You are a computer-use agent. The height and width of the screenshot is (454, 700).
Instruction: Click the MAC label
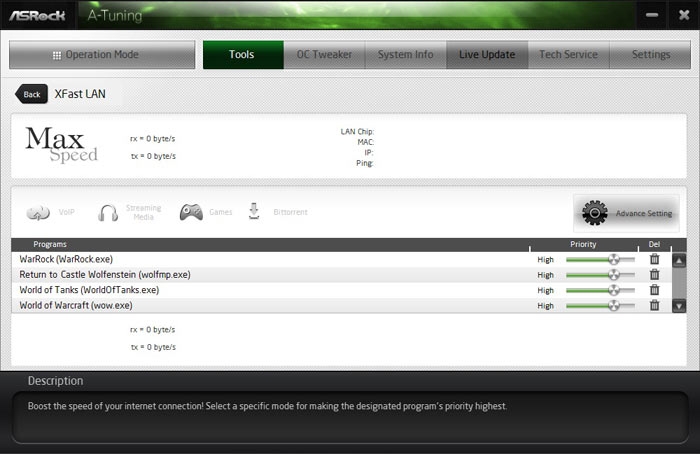point(365,142)
